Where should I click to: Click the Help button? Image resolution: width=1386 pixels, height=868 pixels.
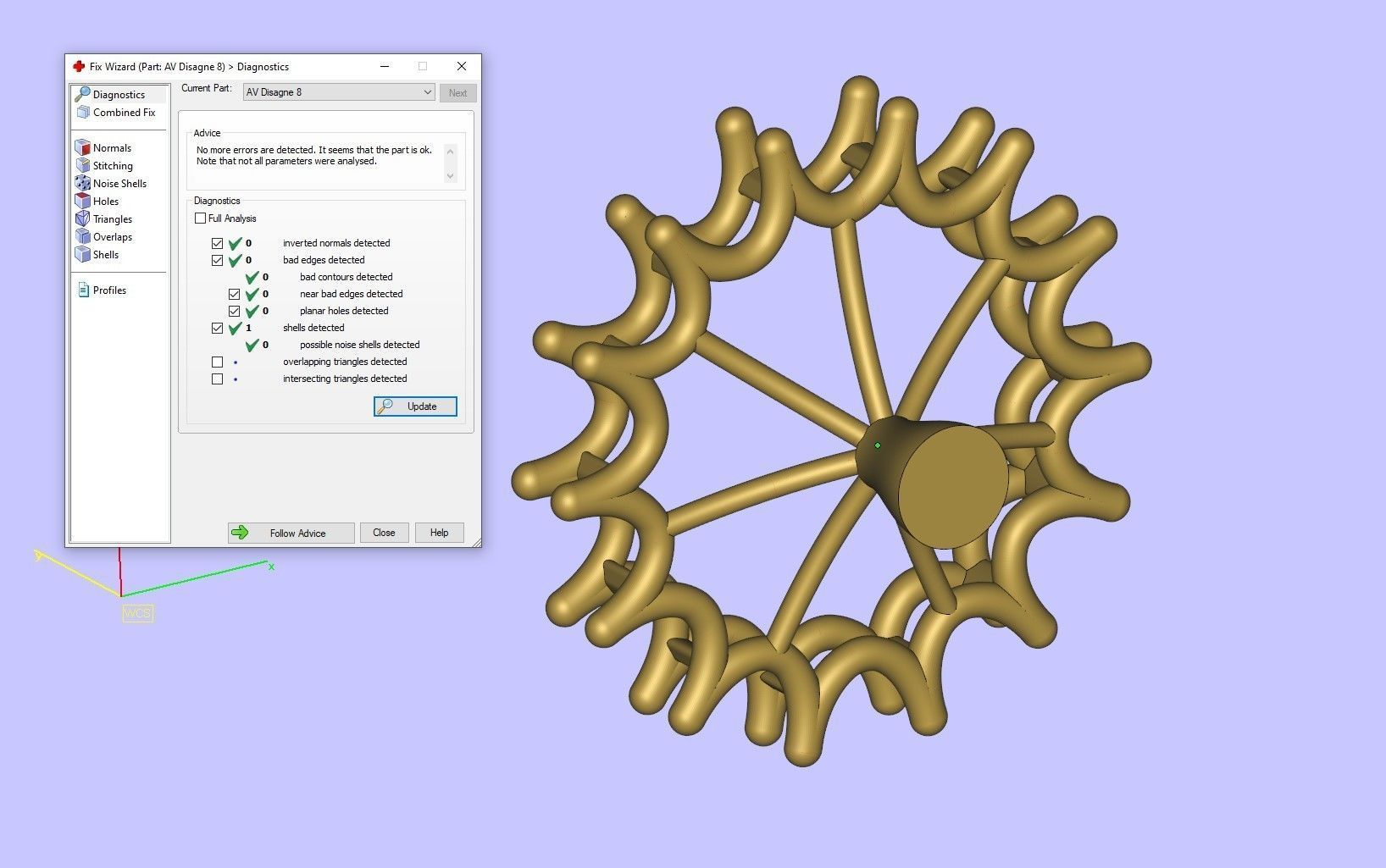pyautogui.click(x=439, y=533)
